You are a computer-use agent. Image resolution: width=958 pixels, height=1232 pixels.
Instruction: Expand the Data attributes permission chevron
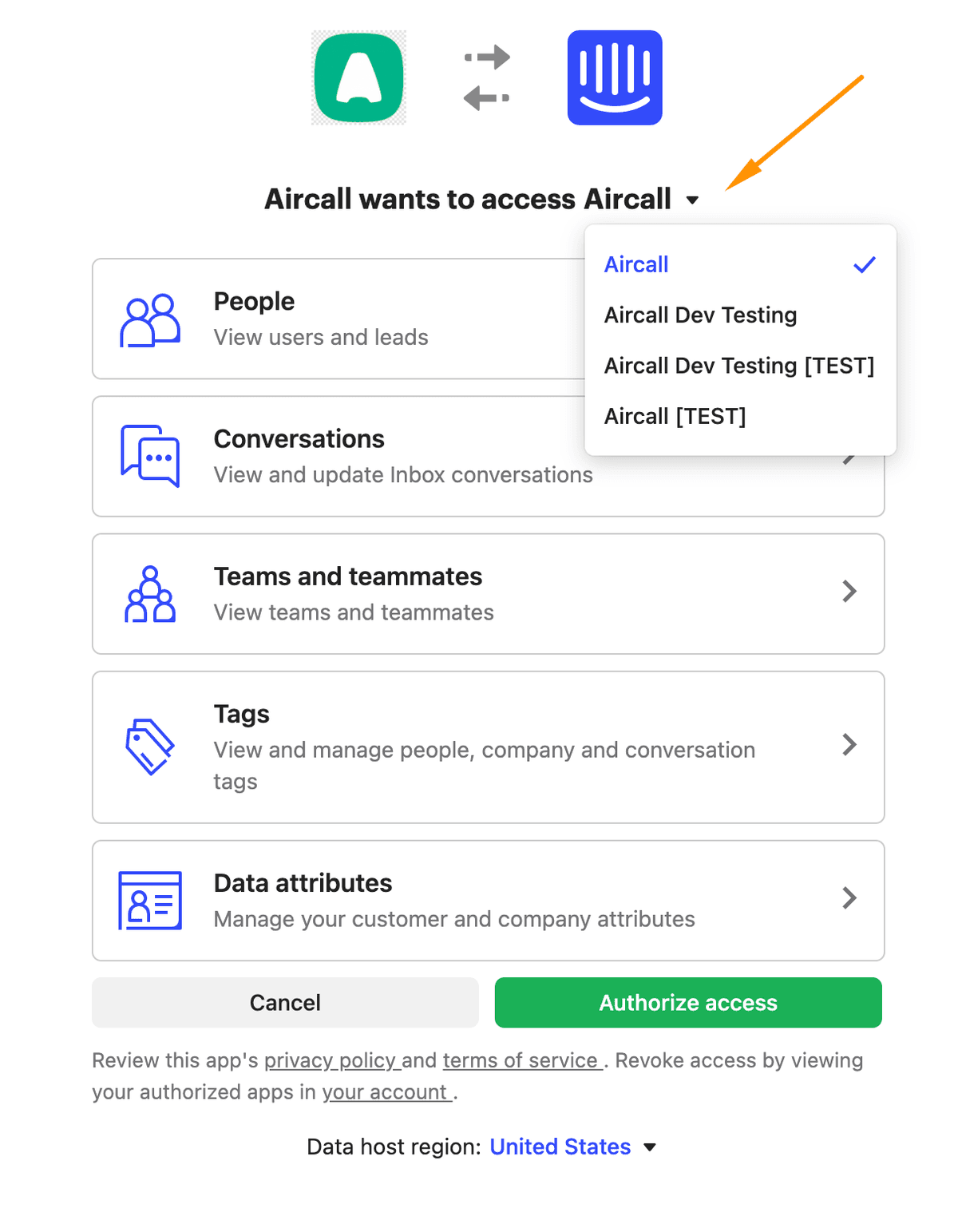(x=849, y=898)
